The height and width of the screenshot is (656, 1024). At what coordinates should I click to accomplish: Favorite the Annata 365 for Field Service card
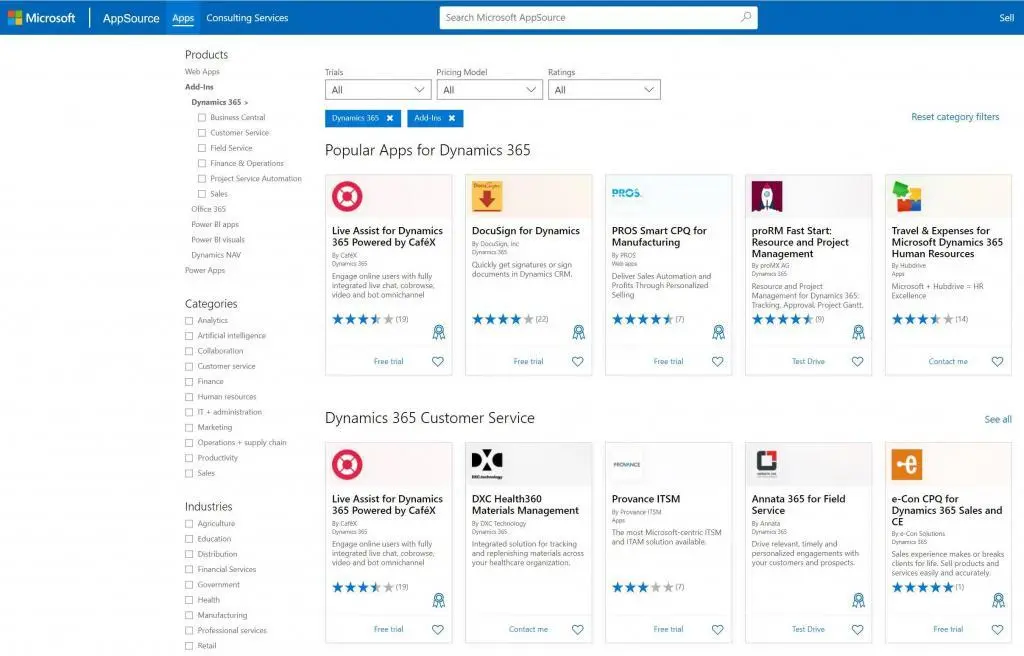tap(857, 629)
